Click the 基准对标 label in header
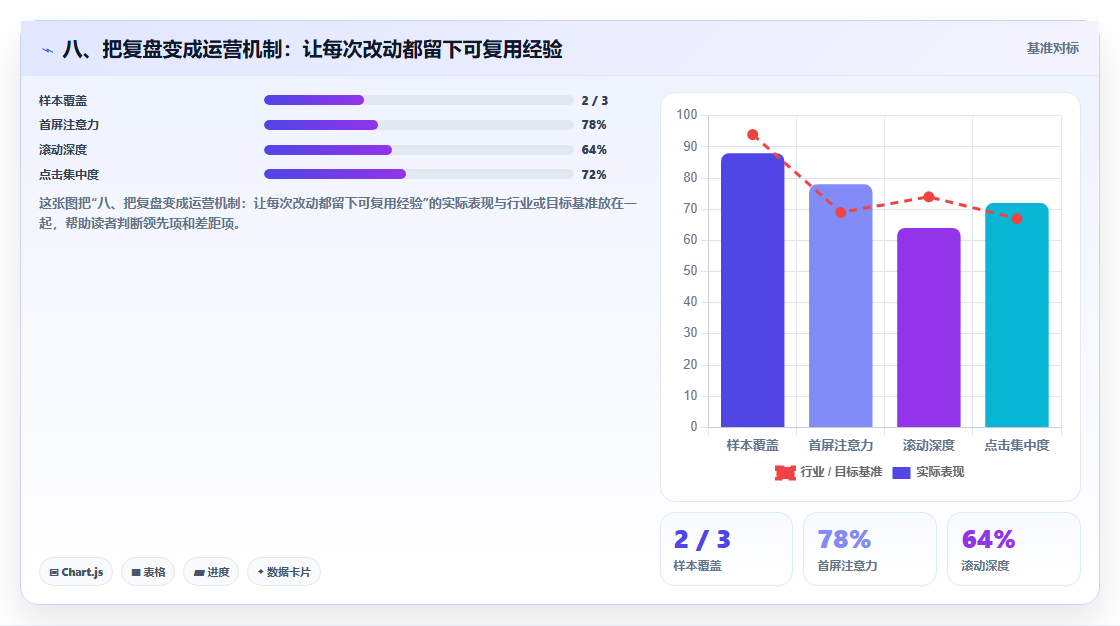 [1052, 49]
